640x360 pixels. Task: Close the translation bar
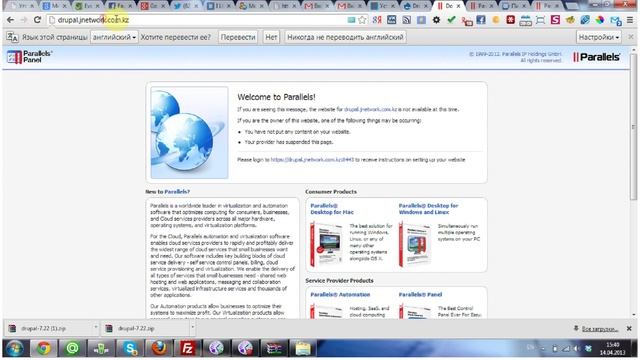coord(631,37)
